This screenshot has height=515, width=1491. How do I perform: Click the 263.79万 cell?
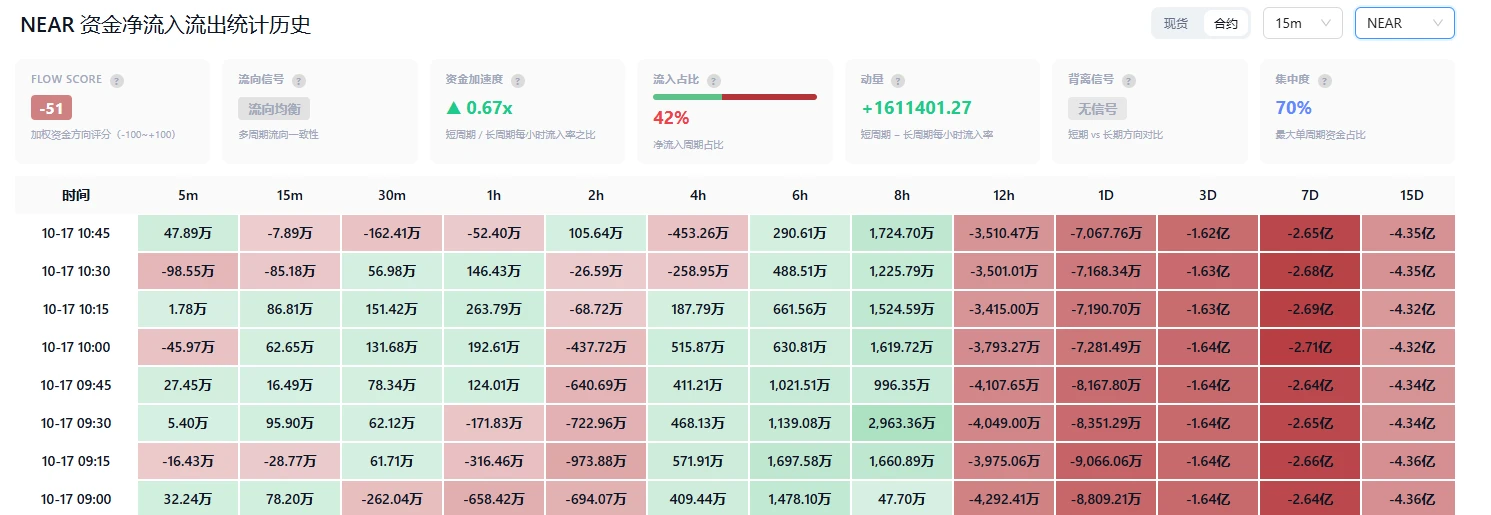pos(494,309)
